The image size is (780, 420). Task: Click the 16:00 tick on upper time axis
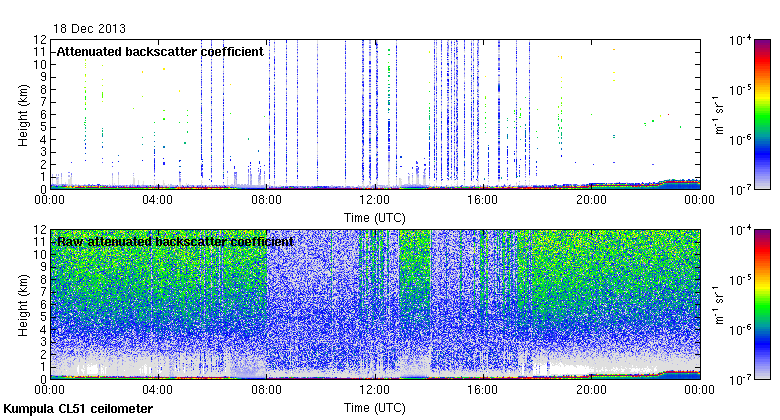483,199
